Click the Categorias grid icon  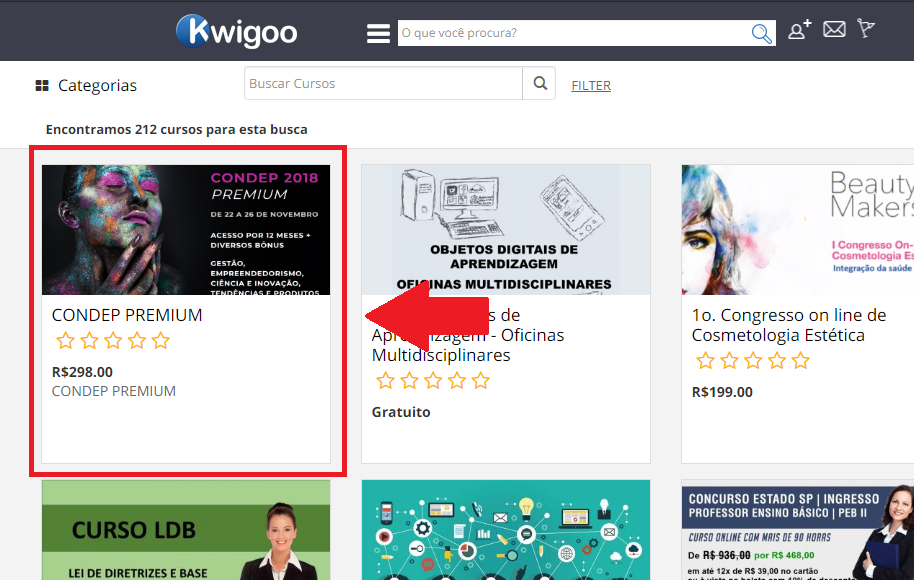click(x=42, y=86)
